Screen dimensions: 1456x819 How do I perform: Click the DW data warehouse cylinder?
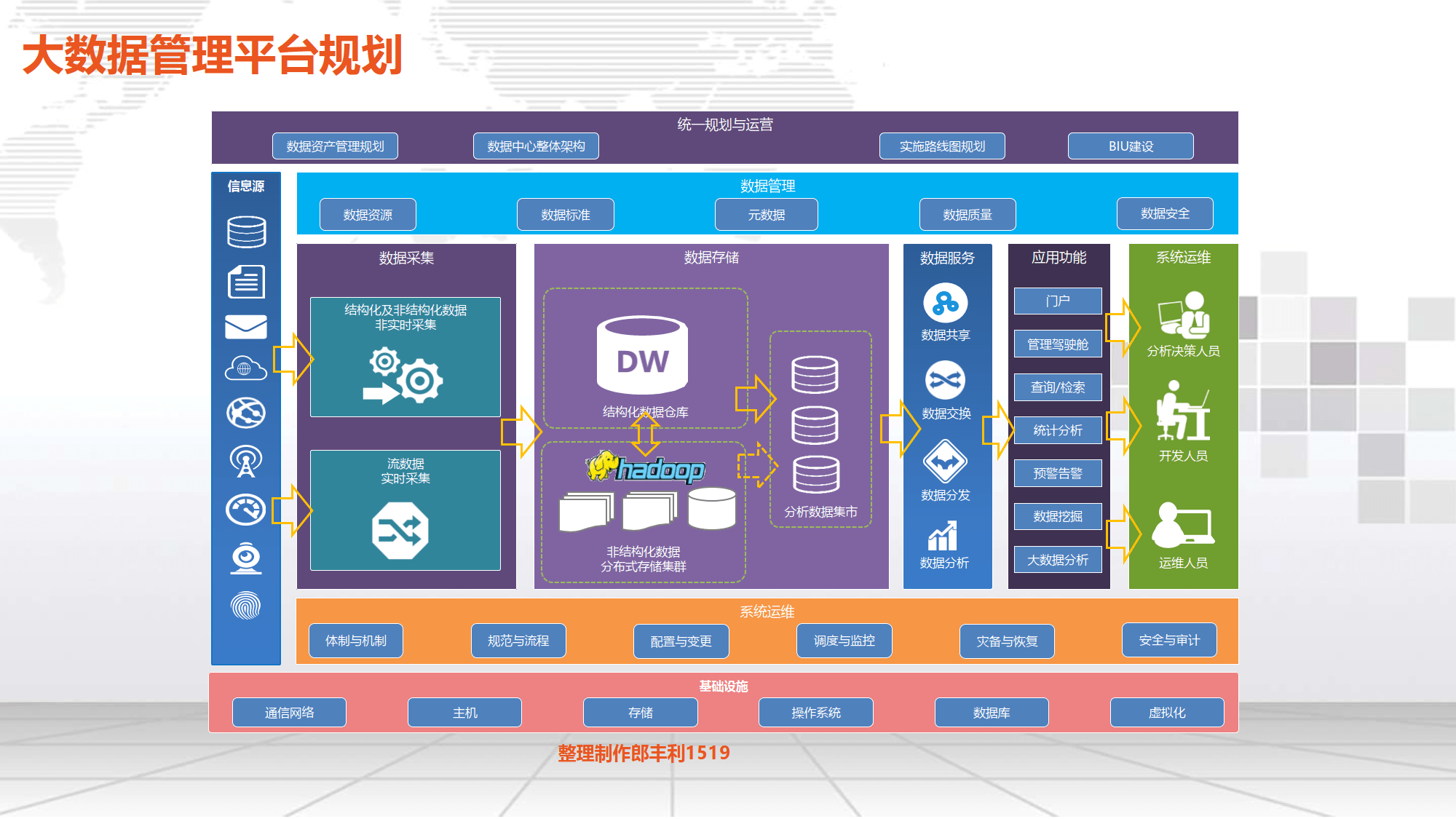pos(642,355)
